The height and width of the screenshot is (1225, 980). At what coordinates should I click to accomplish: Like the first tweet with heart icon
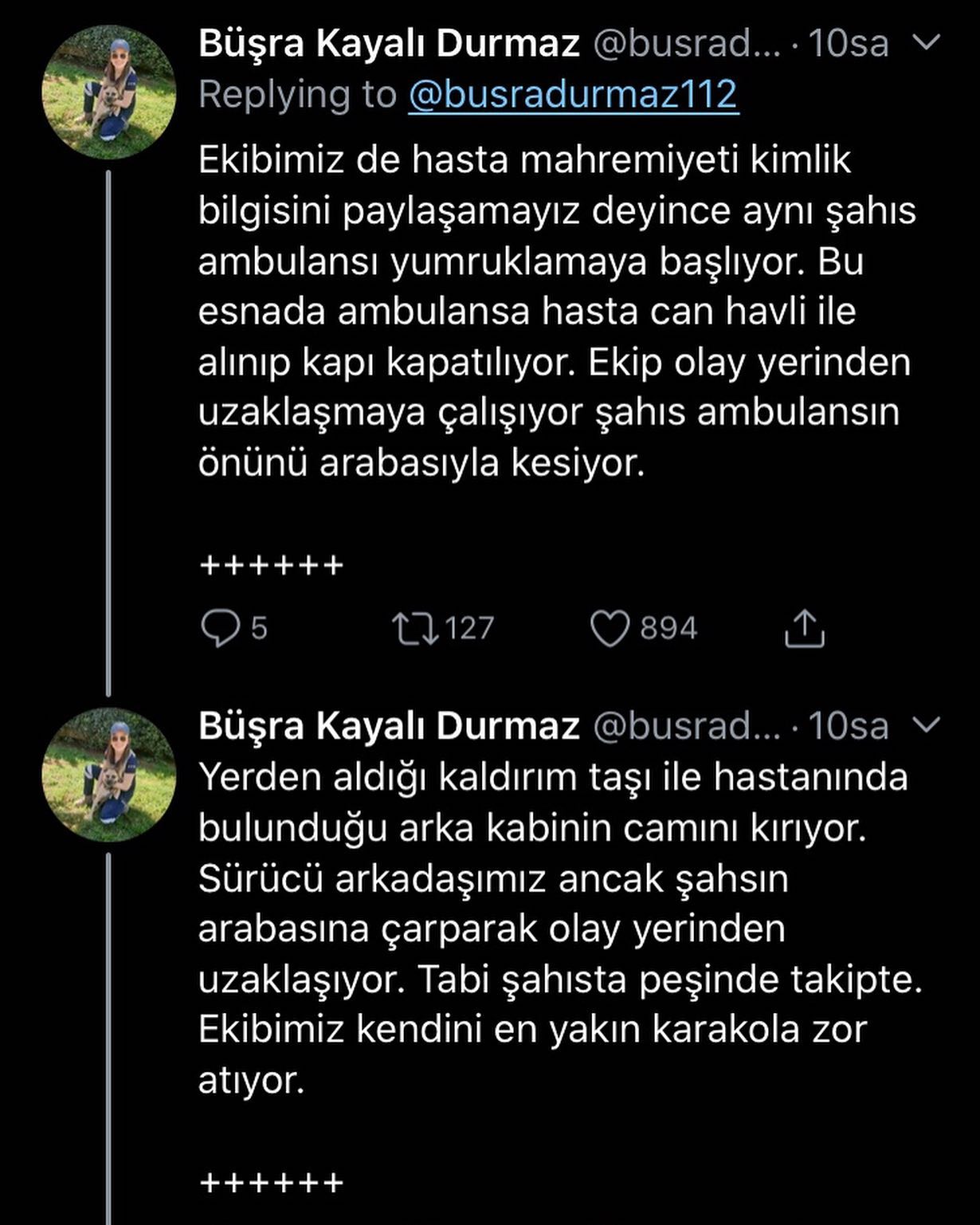pyautogui.click(x=610, y=628)
